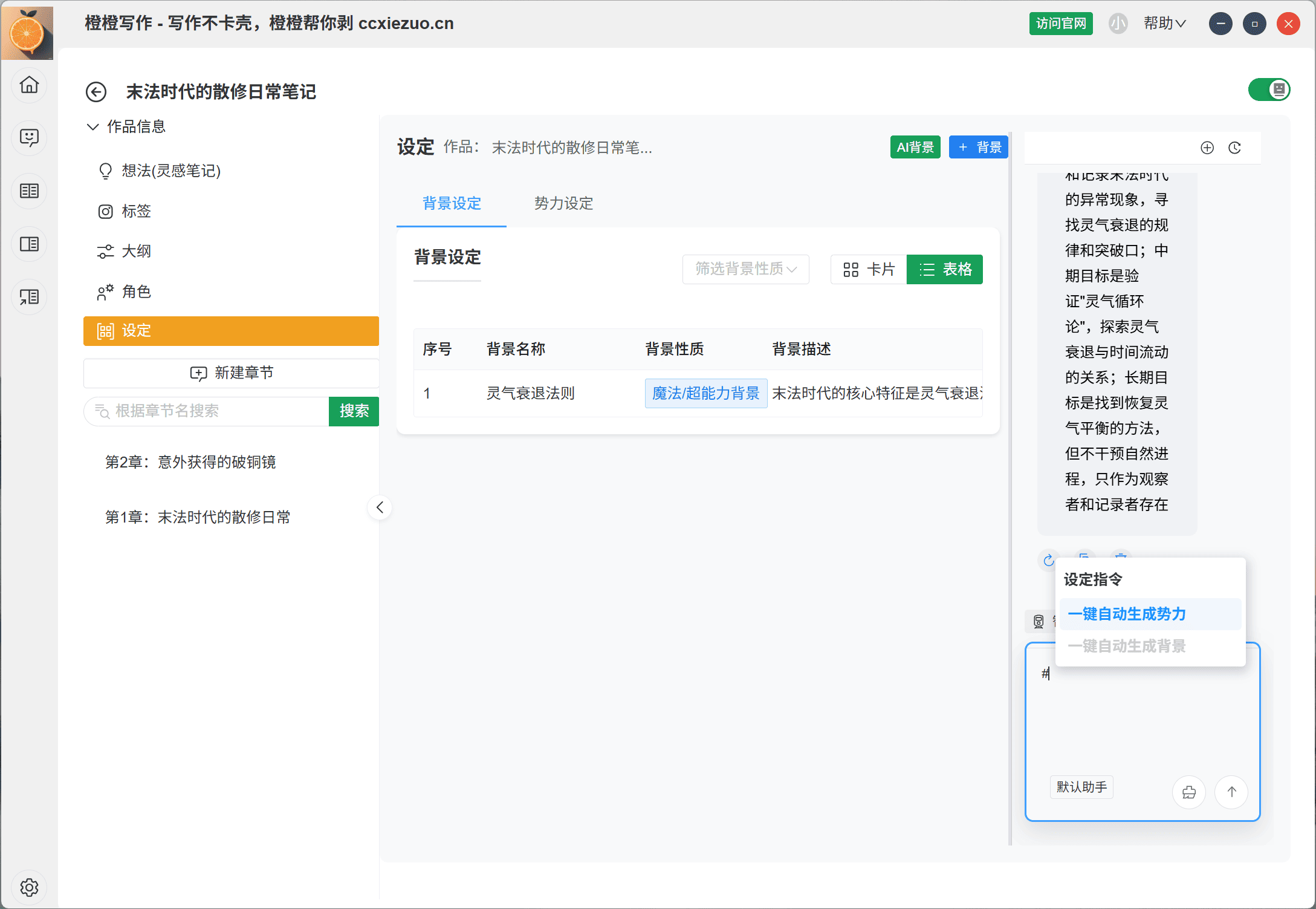Click the back arrow beside book title
The image size is (1316, 909).
[96, 92]
